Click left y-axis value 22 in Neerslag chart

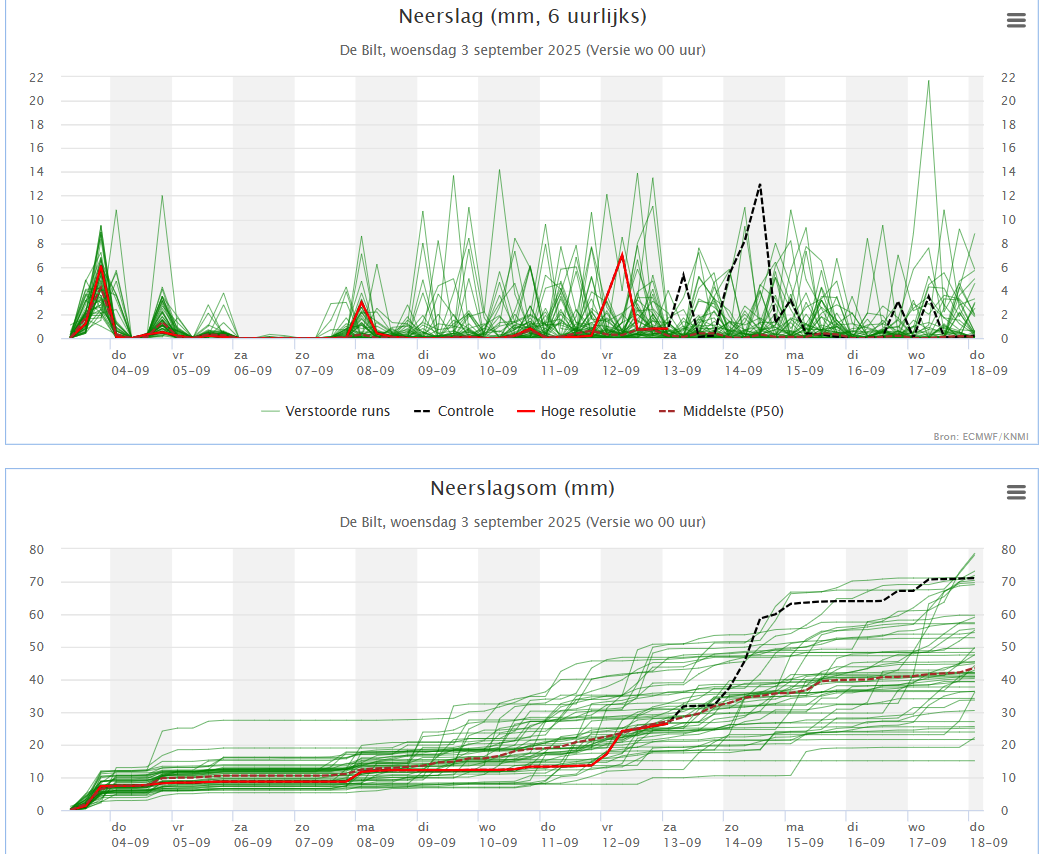37,78
